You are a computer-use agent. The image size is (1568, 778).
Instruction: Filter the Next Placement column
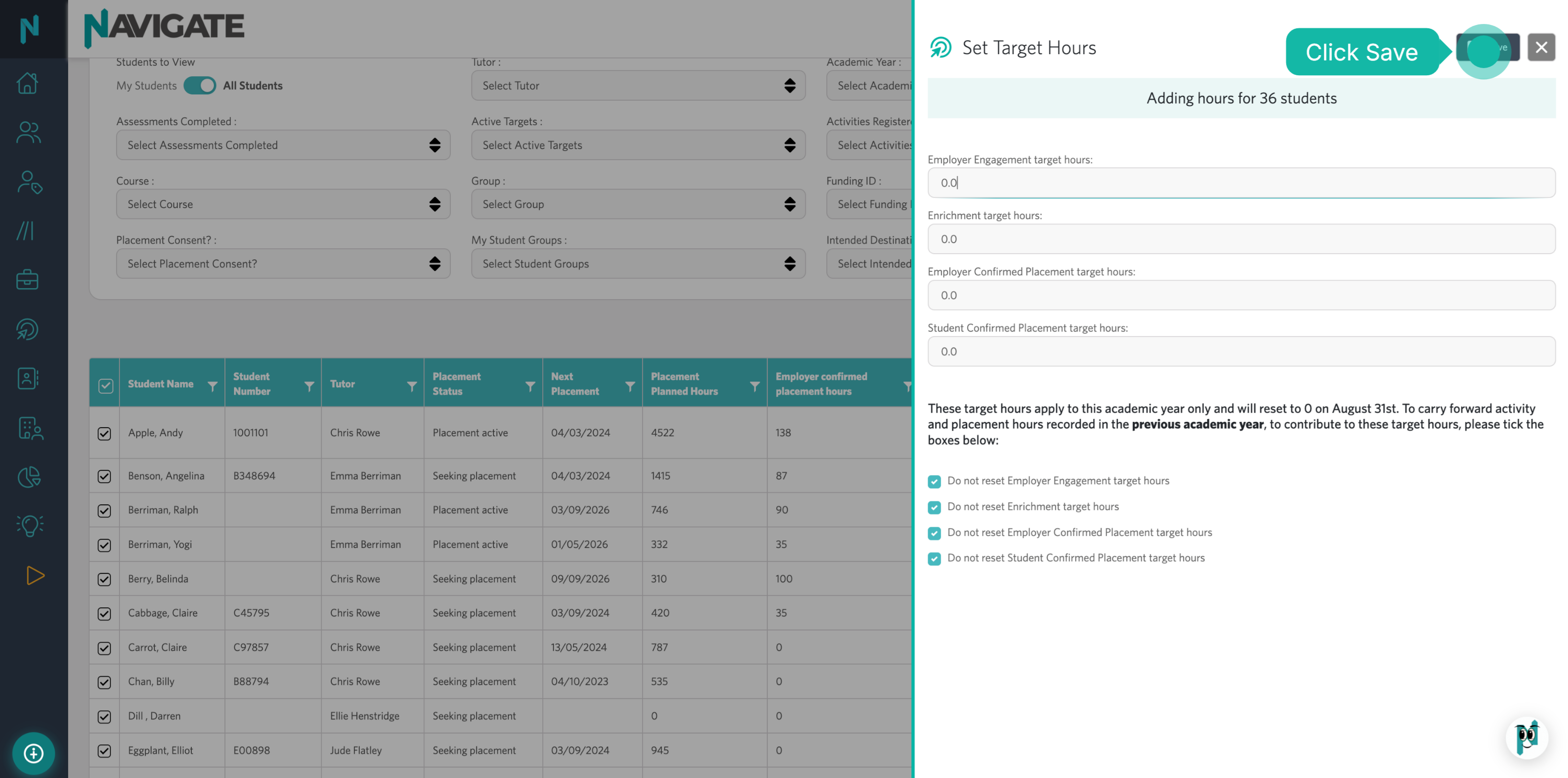click(630, 386)
